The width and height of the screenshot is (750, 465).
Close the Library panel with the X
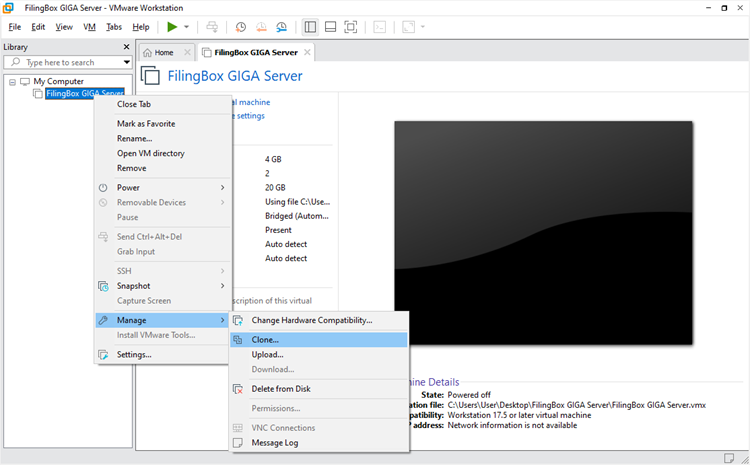click(x=126, y=47)
